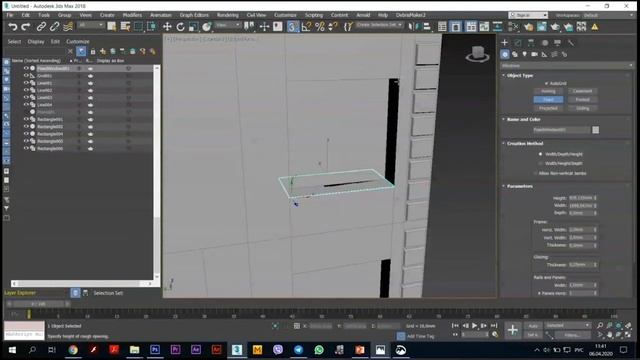Choose the Awning window type button

pos(548,91)
